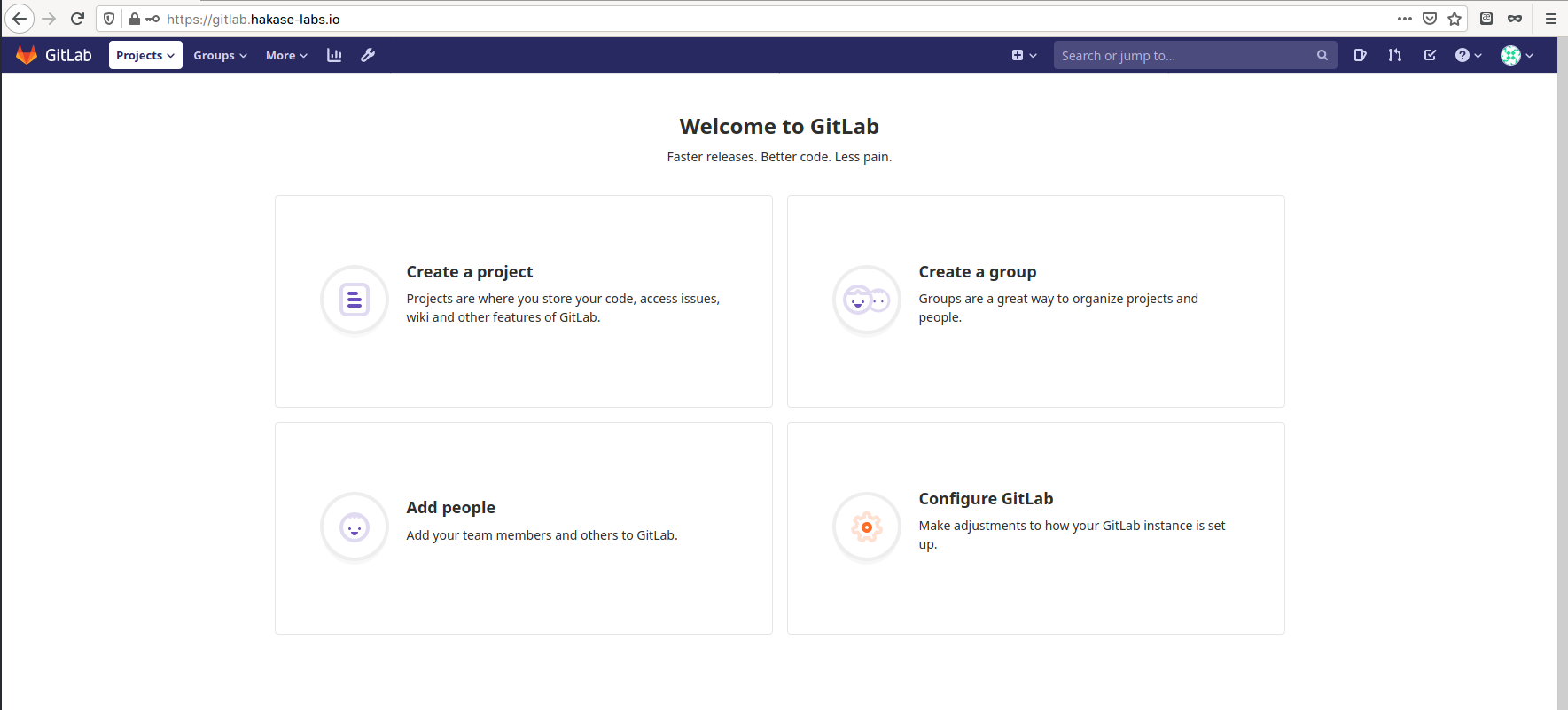The image size is (1568, 710).
Task: Click the Pocket save icon
Action: [1430, 19]
